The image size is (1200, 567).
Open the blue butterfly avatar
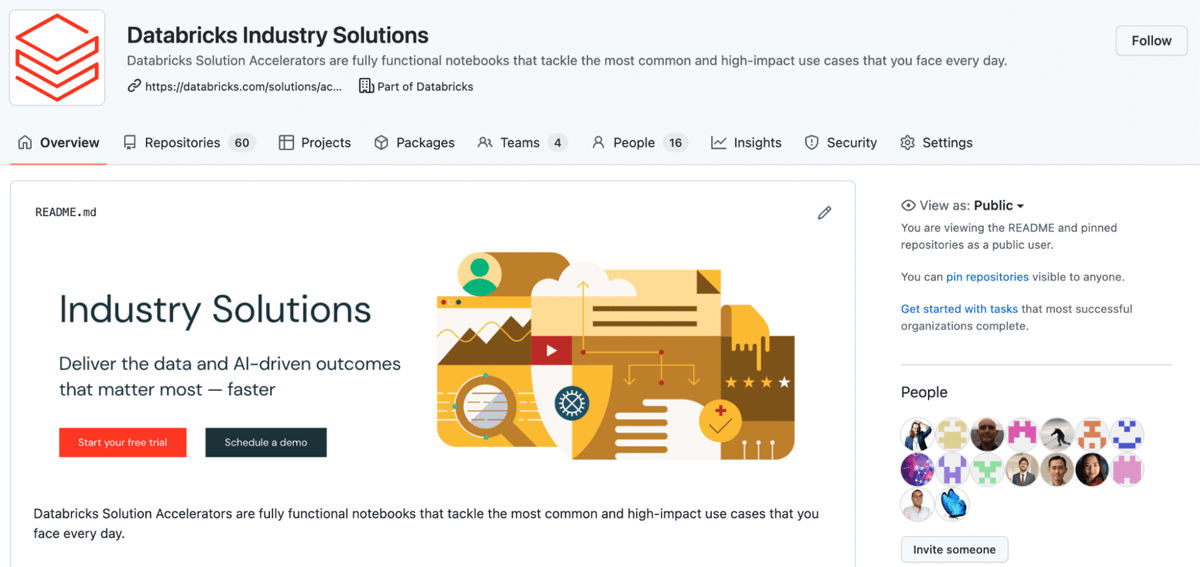(x=953, y=505)
